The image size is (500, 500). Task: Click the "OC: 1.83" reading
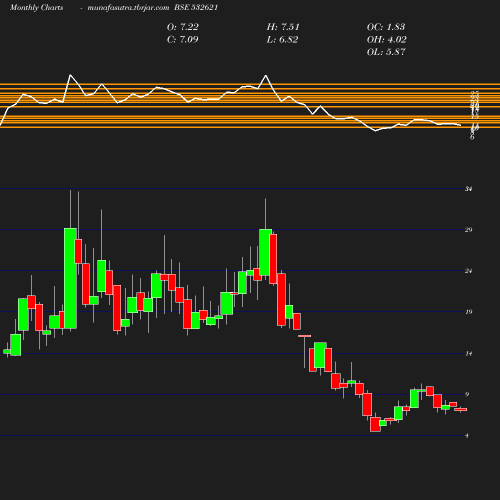[386, 27]
